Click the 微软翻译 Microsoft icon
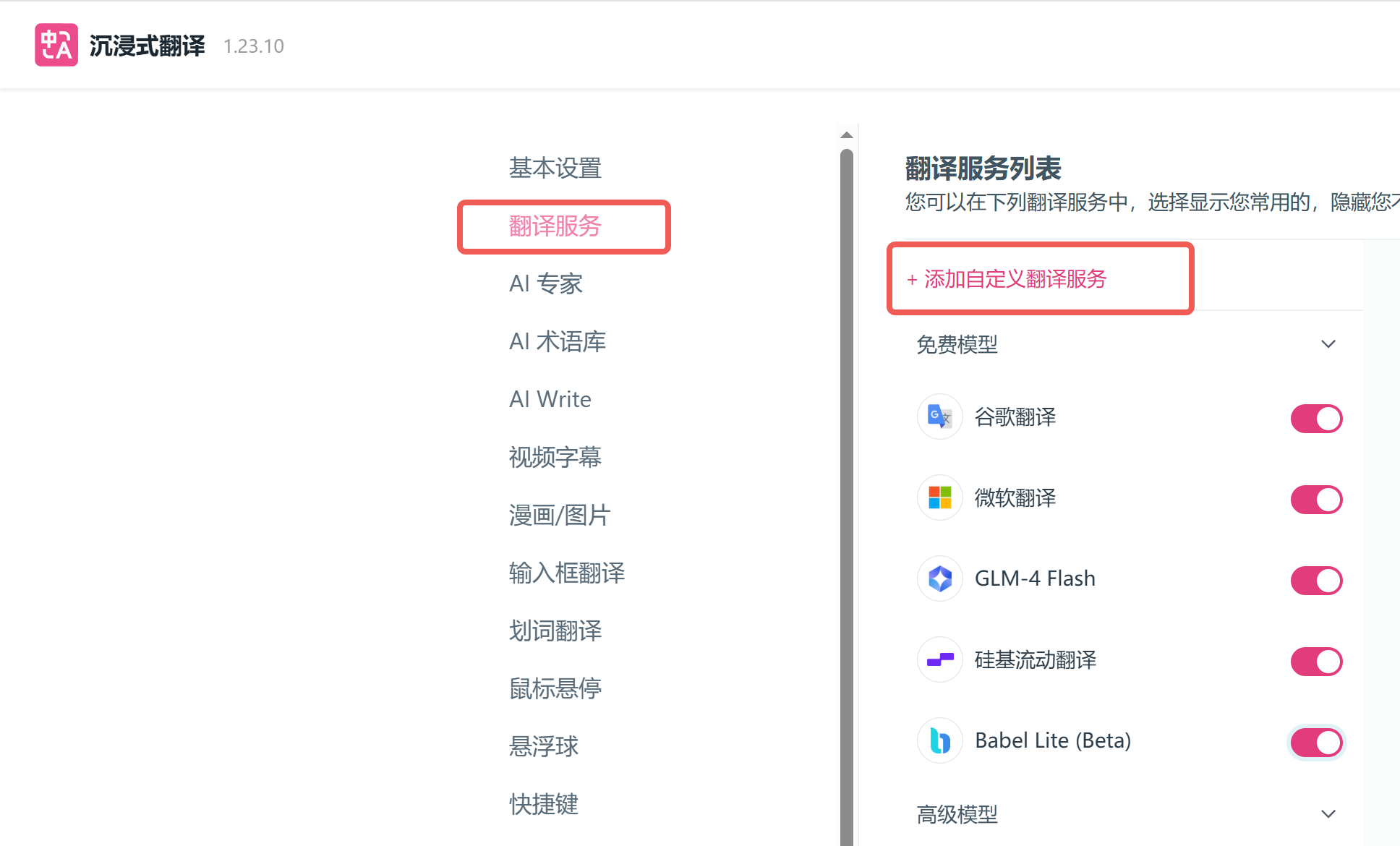Image resolution: width=1400 pixels, height=846 pixels. [x=939, y=498]
